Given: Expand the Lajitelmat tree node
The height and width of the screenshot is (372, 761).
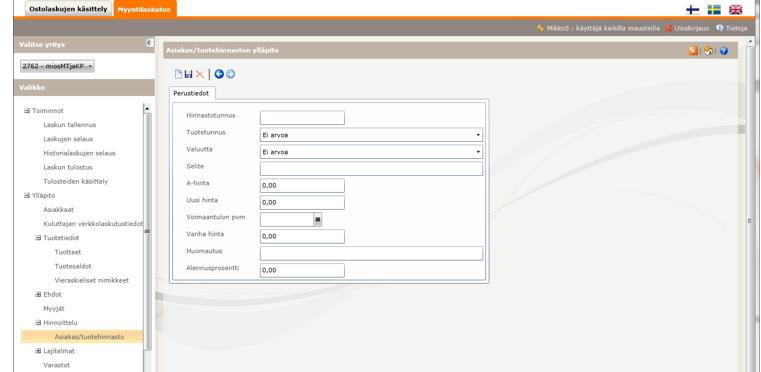Looking at the screenshot, I should click(x=38, y=351).
